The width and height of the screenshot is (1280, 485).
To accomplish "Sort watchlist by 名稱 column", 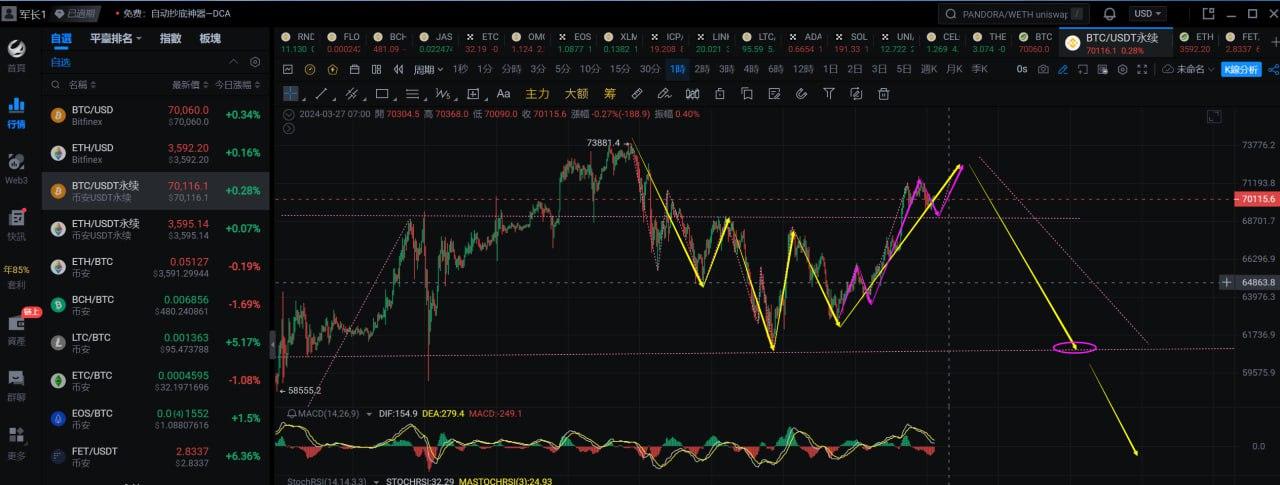I will (x=80, y=85).
